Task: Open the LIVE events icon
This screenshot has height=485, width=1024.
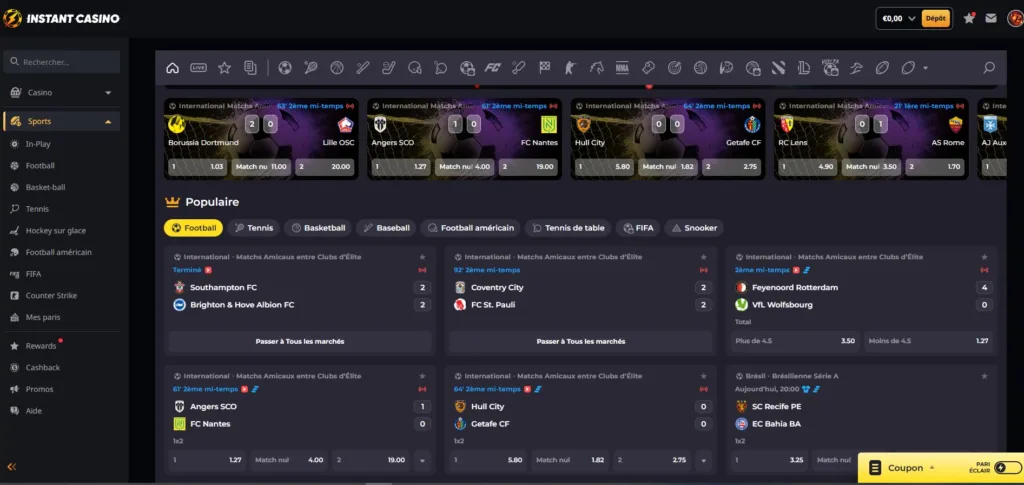Action: [199, 67]
